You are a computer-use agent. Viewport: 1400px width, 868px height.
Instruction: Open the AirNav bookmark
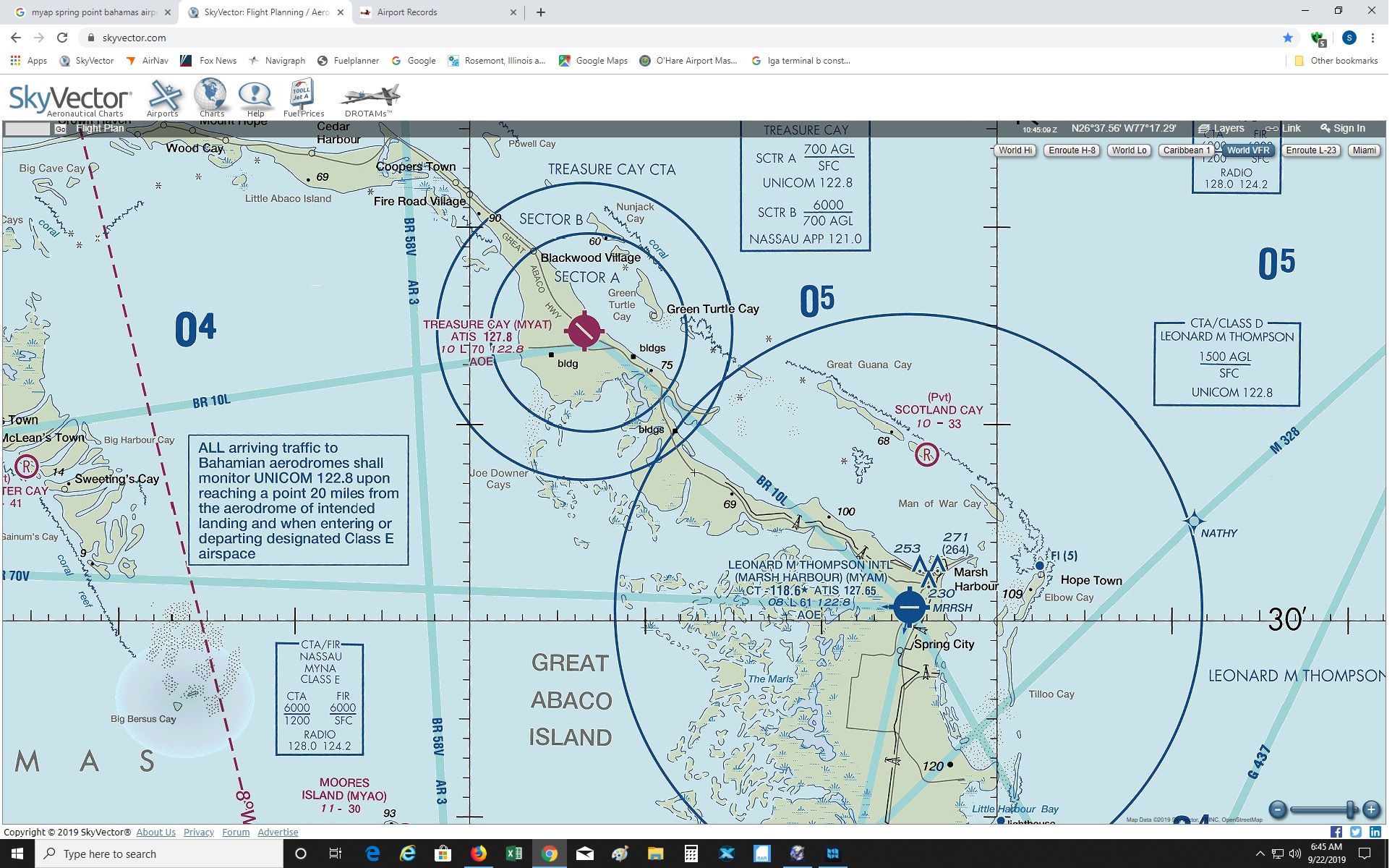(147, 61)
